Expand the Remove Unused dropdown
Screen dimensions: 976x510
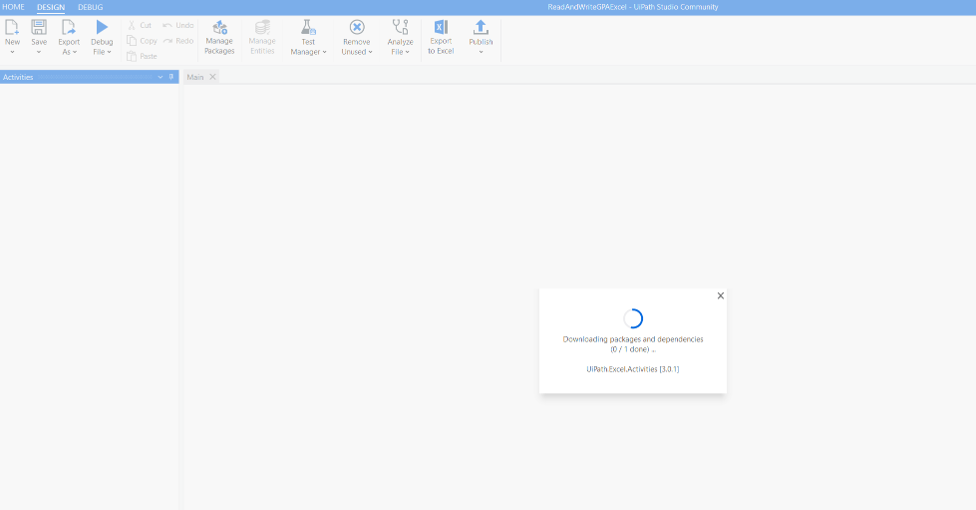pyautogui.click(x=370, y=52)
